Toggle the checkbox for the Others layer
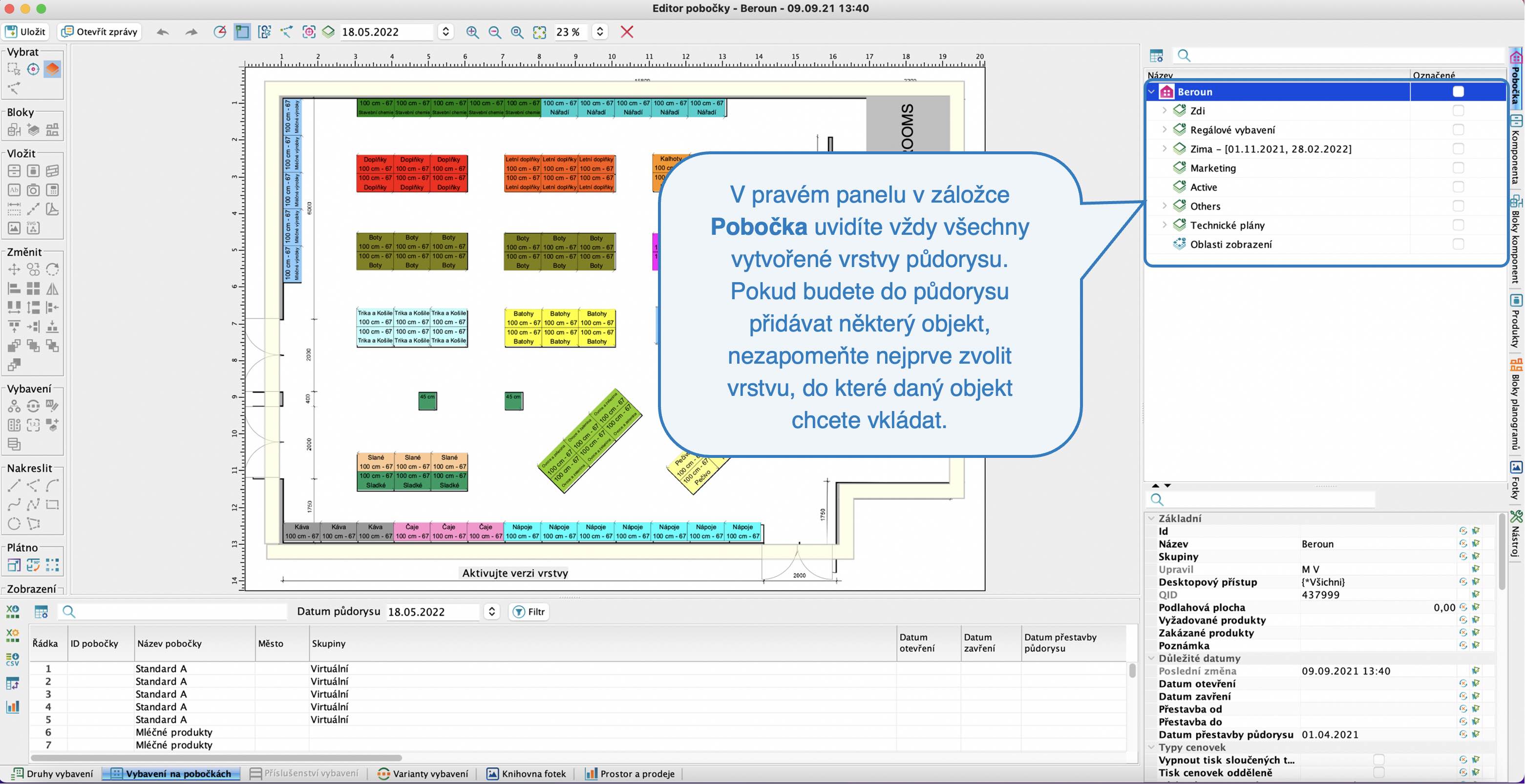The width and height of the screenshot is (1526, 784). 1458,206
